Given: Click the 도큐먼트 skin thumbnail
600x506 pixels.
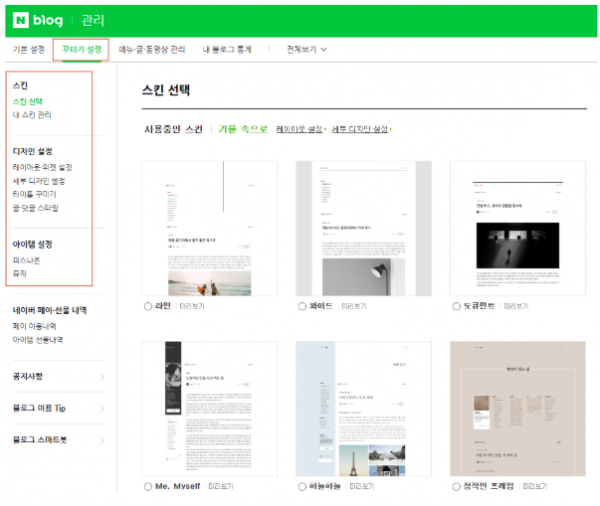Looking at the screenshot, I should [518, 228].
